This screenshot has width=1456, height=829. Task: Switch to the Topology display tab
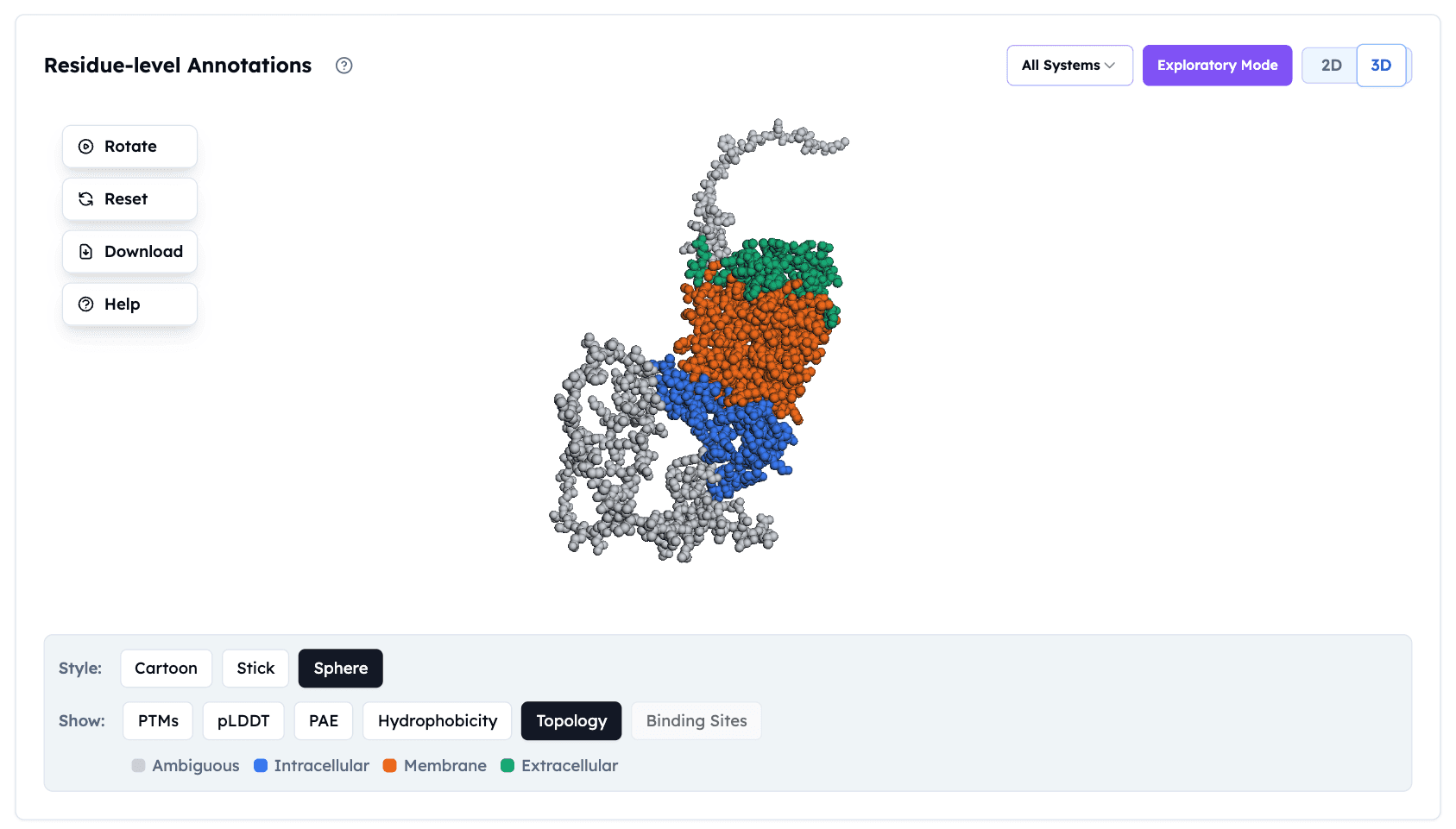(570, 720)
